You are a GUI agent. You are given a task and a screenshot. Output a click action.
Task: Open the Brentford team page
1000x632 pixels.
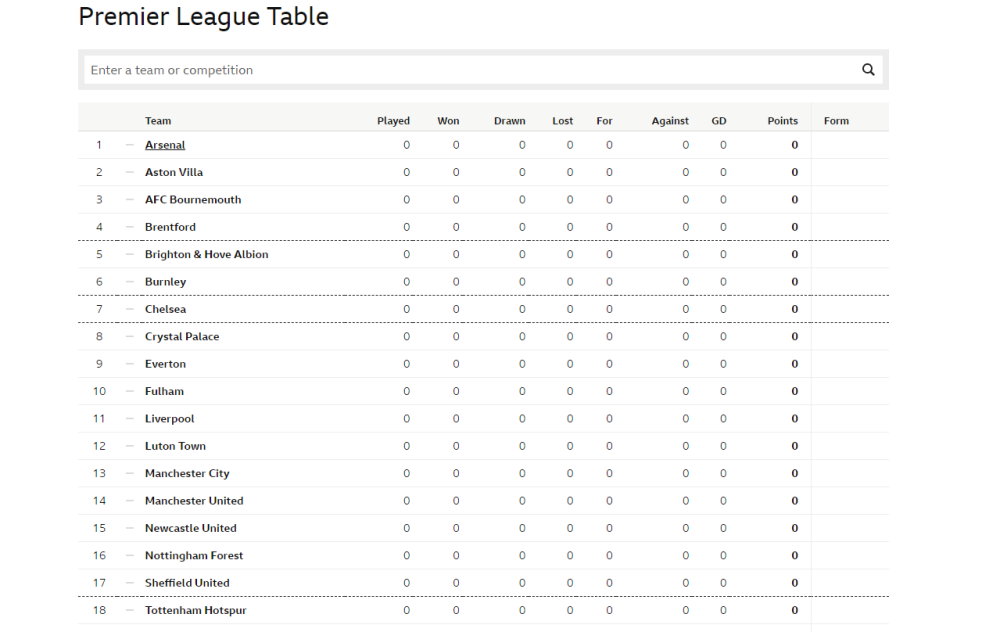click(170, 227)
